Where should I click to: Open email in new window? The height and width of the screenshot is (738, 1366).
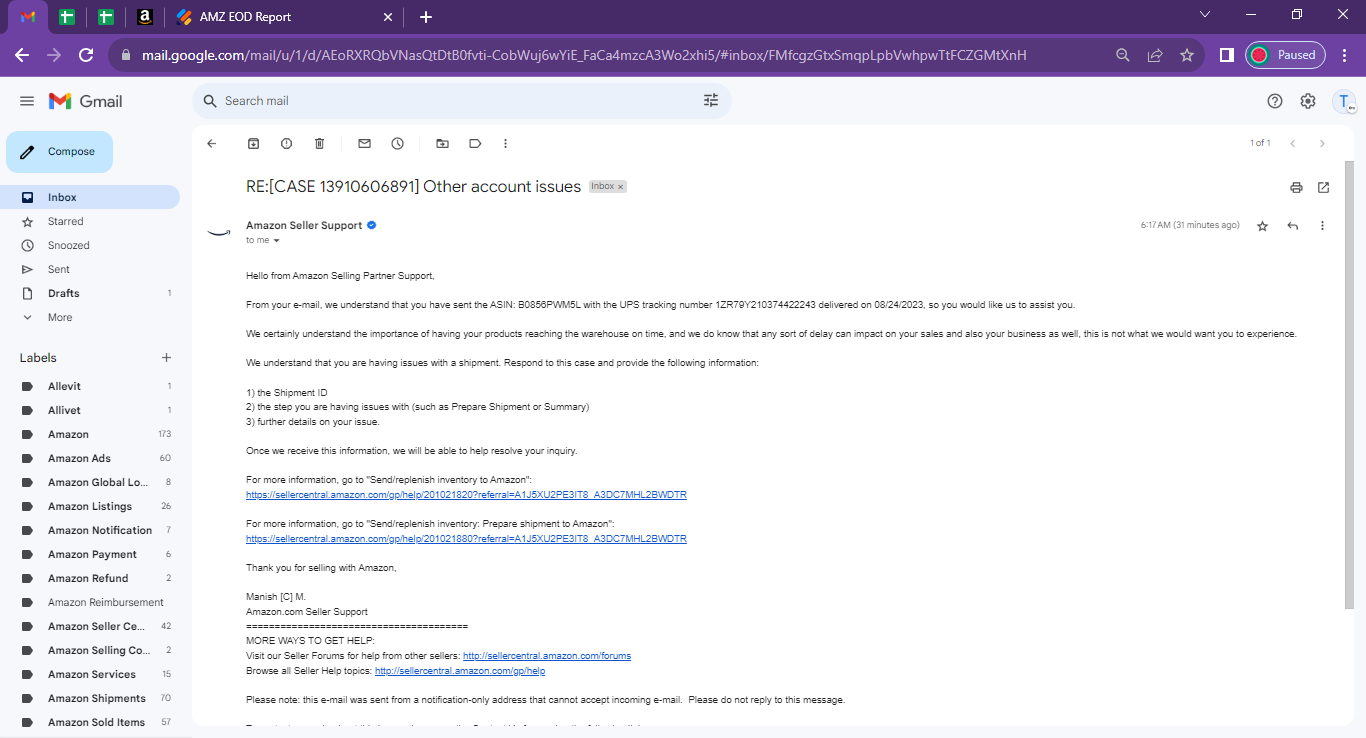(x=1324, y=187)
